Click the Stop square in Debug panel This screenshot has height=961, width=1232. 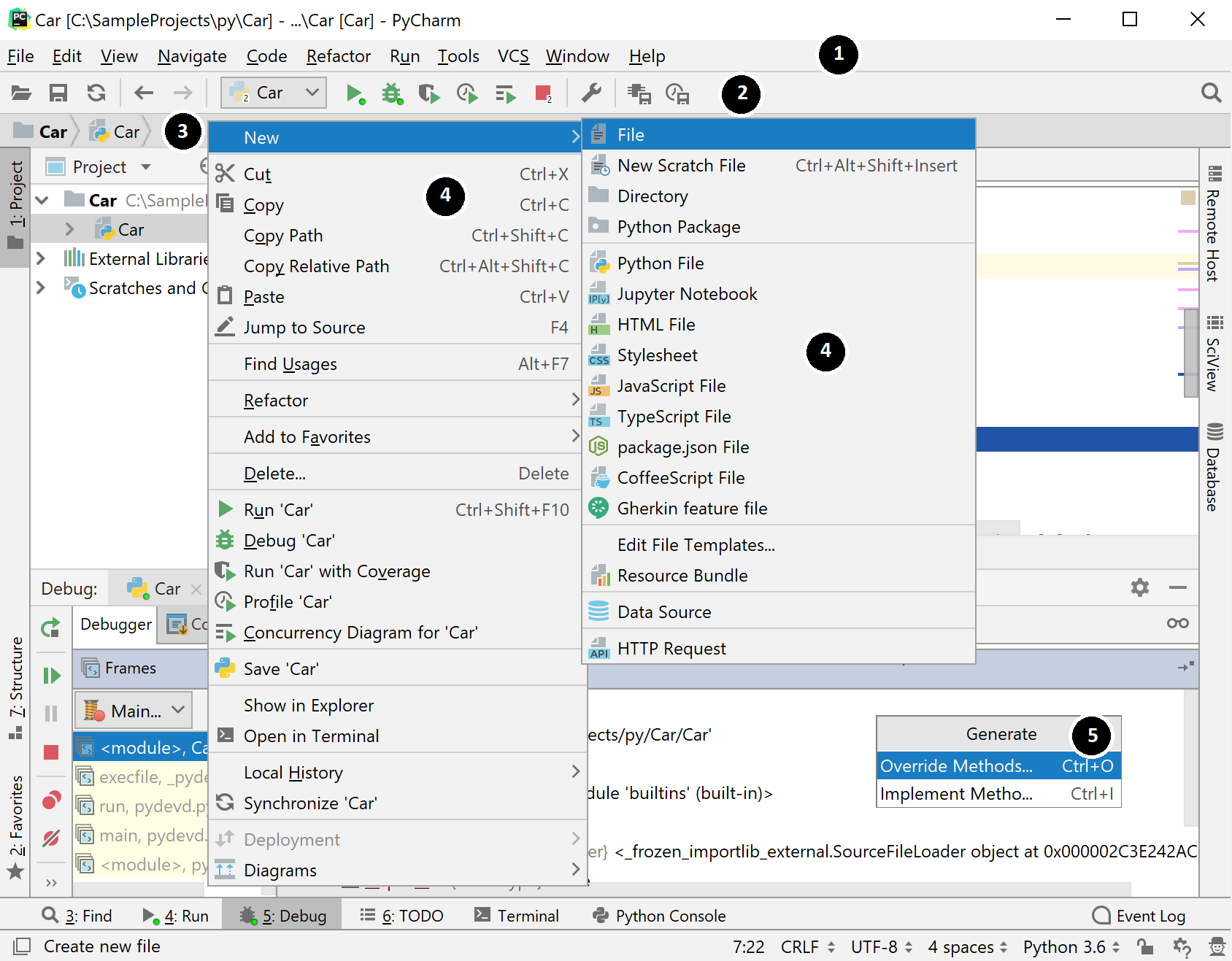51,752
